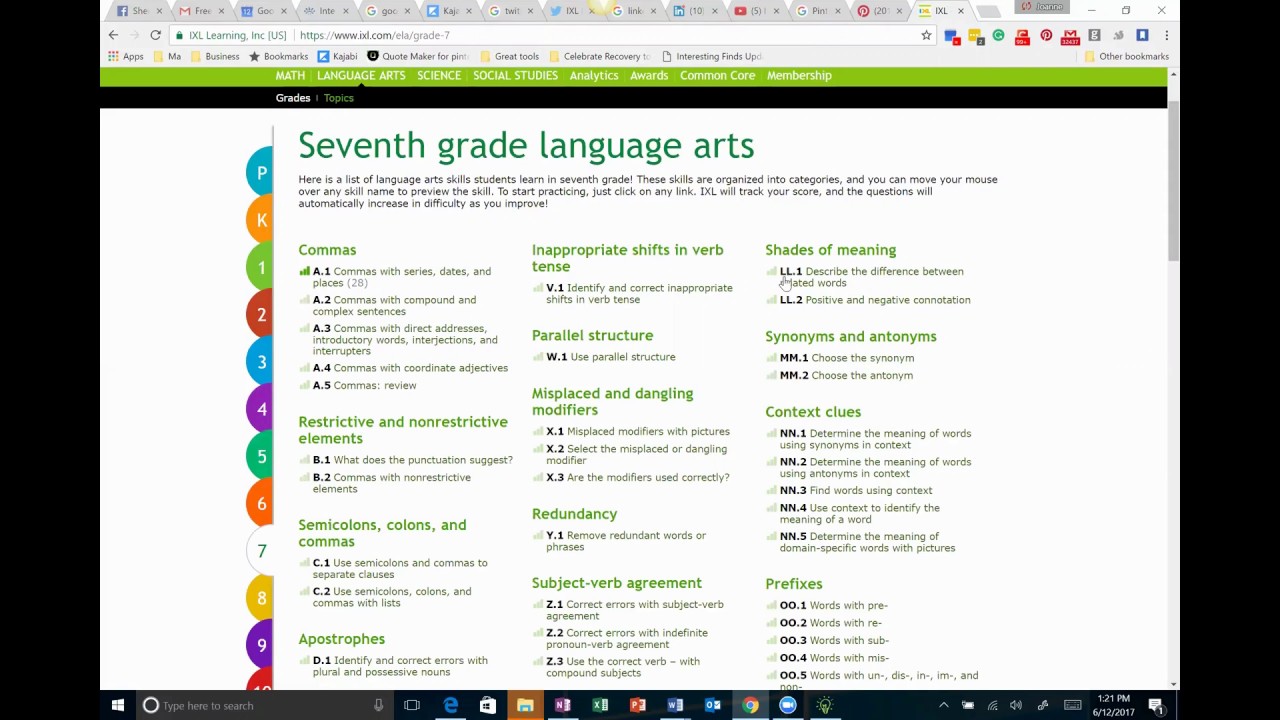Viewport: 1280px width, 720px height.
Task: Click Cortana microphone in the taskbar
Action: 378,706
